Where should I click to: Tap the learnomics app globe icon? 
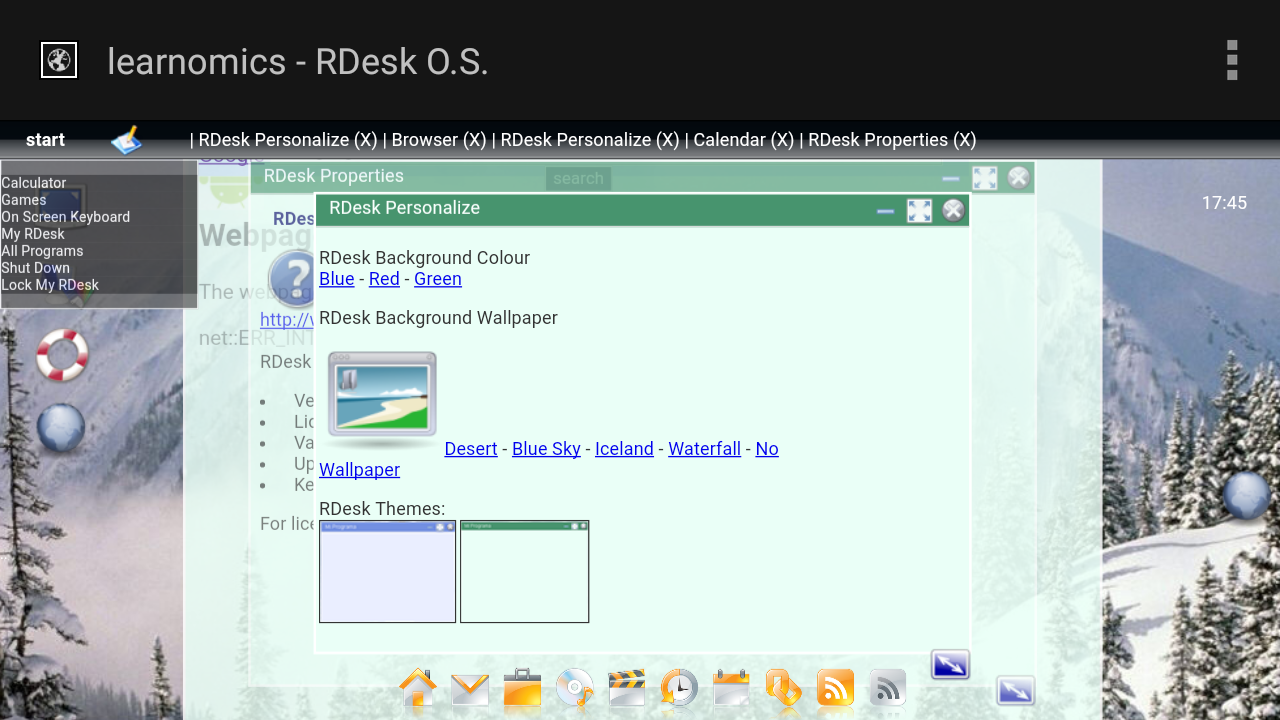coord(59,60)
